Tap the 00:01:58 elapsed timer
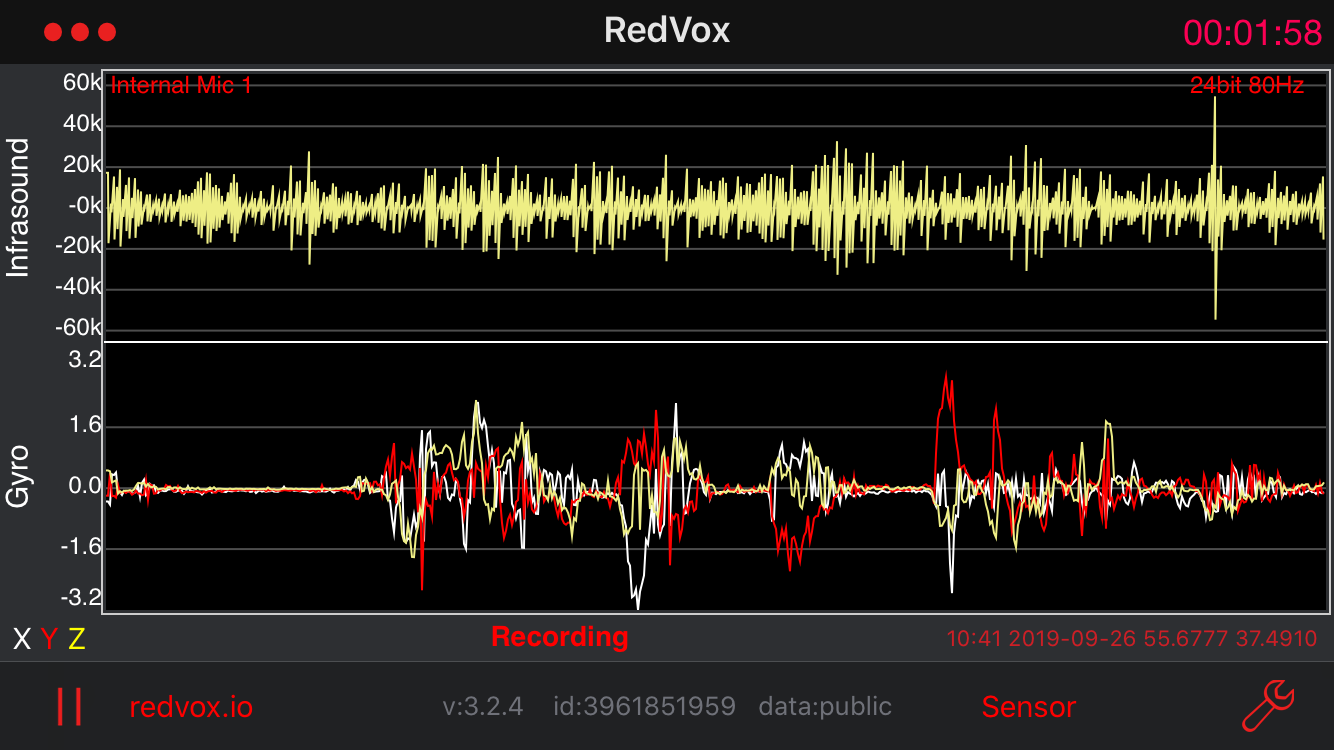The image size is (1334, 750). 1253,33
